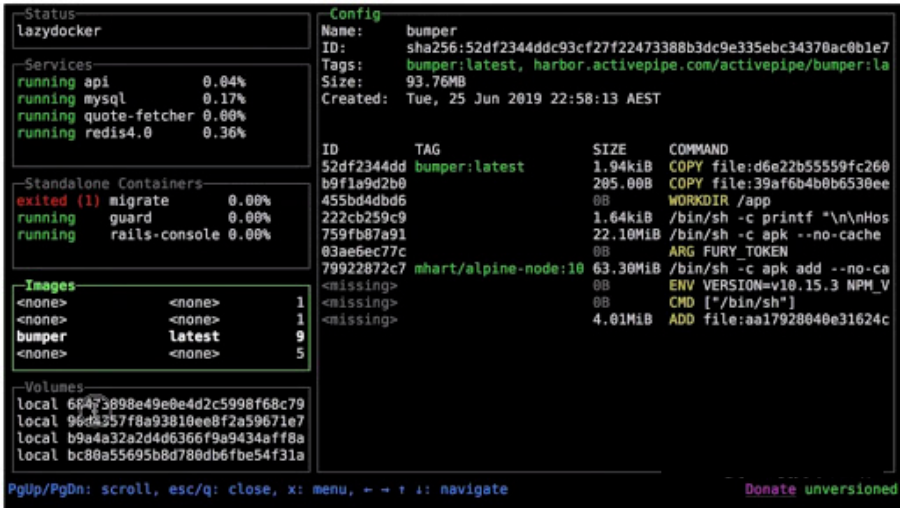Click the 1.64kiB layer size
This screenshot has width=900, height=508.
pos(623,218)
